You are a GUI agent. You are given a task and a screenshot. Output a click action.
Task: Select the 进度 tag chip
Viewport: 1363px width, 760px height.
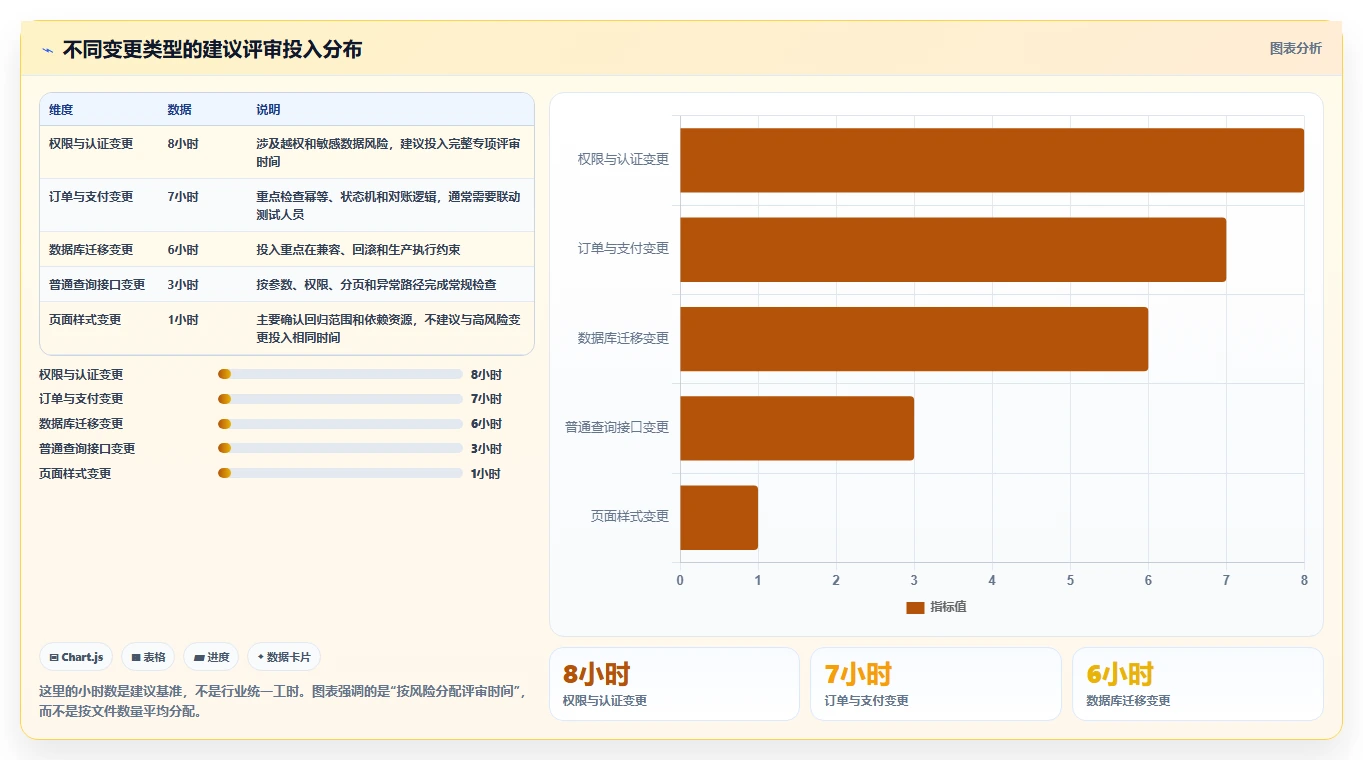click(212, 657)
